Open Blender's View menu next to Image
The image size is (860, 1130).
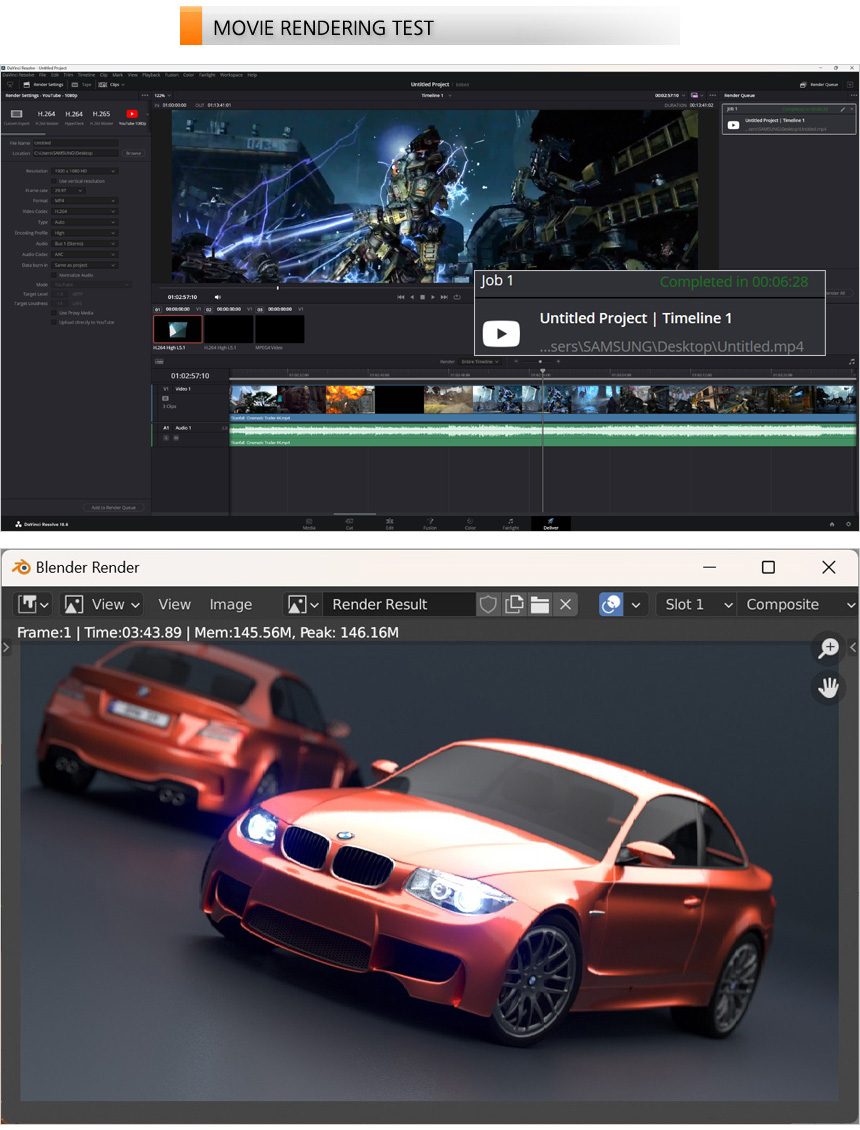click(x=174, y=605)
